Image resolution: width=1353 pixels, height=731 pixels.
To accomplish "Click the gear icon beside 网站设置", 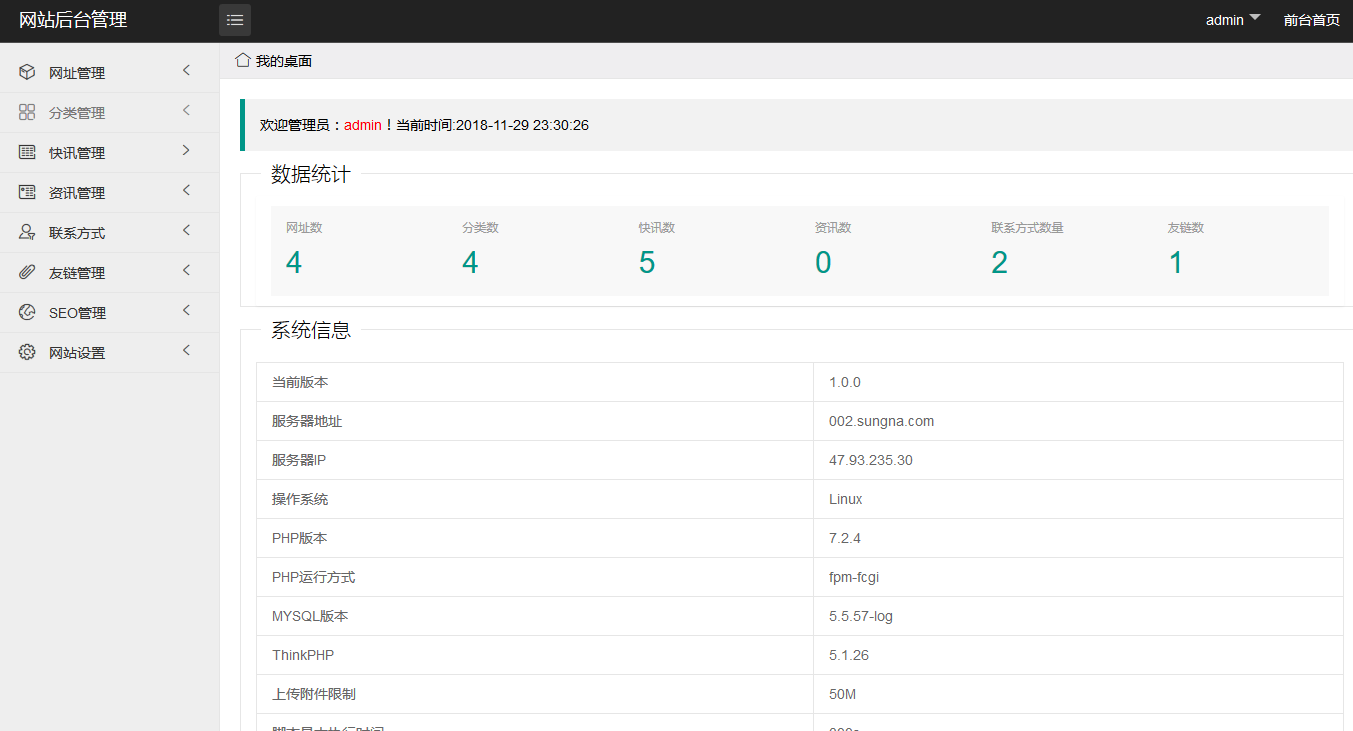I will point(27,352).
